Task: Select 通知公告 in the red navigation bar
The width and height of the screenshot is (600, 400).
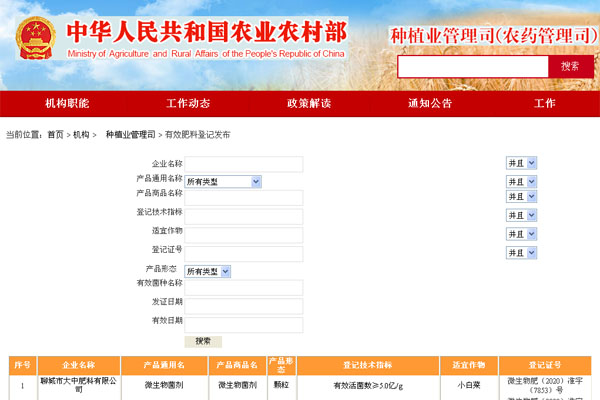Action: (x=429, y=104)
